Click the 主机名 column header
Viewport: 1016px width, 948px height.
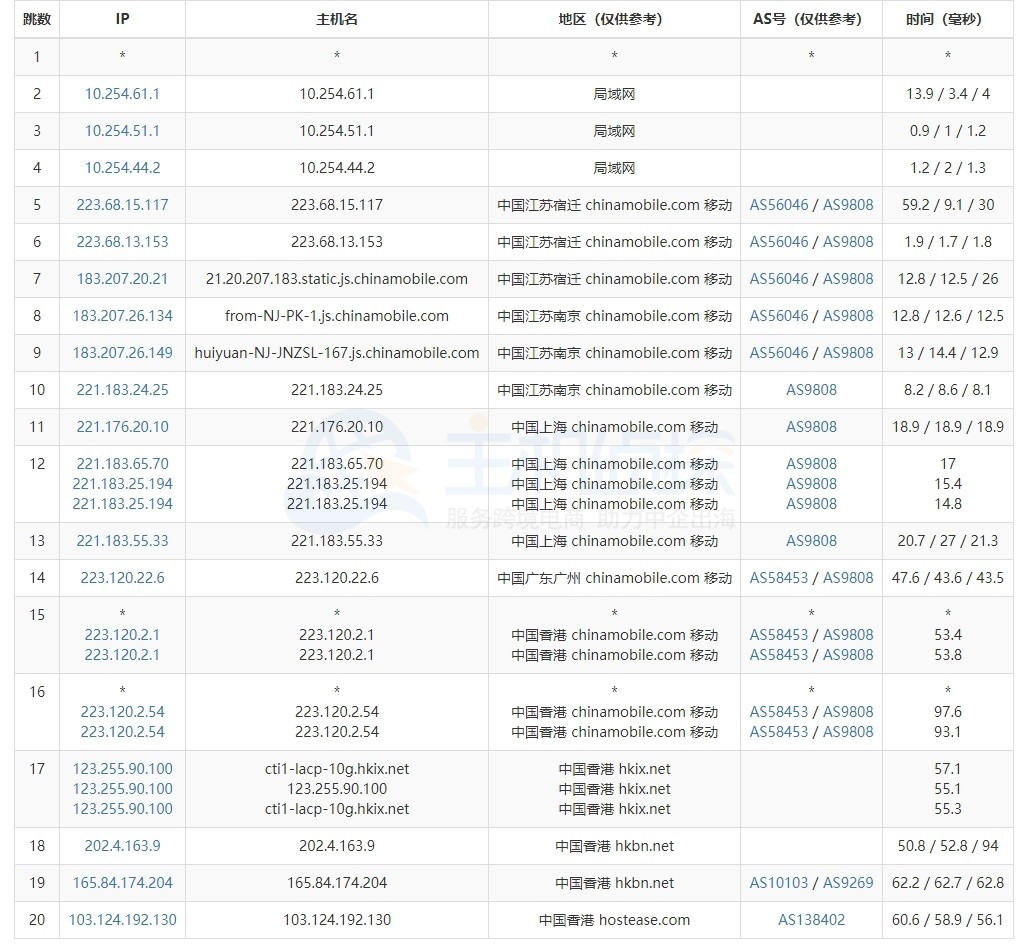pos(336,20)
